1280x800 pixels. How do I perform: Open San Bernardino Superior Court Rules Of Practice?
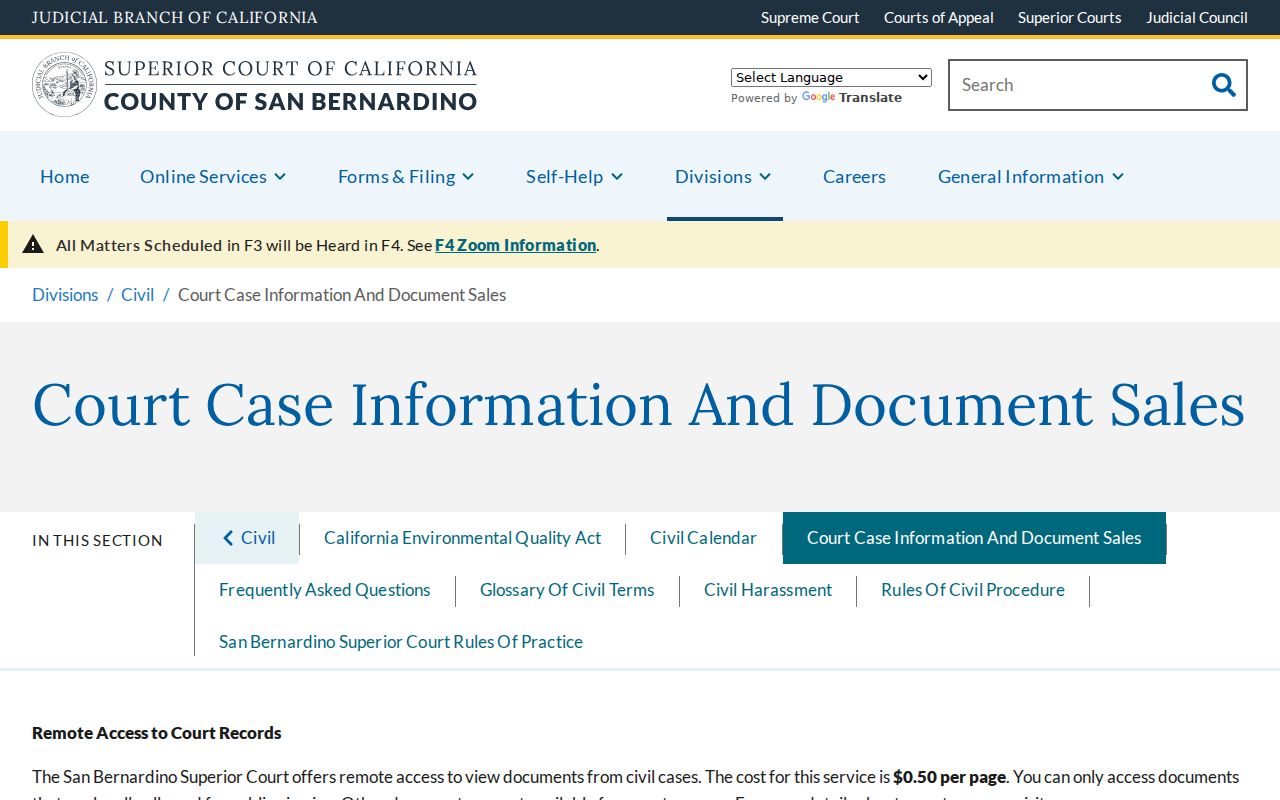[401, 642]
